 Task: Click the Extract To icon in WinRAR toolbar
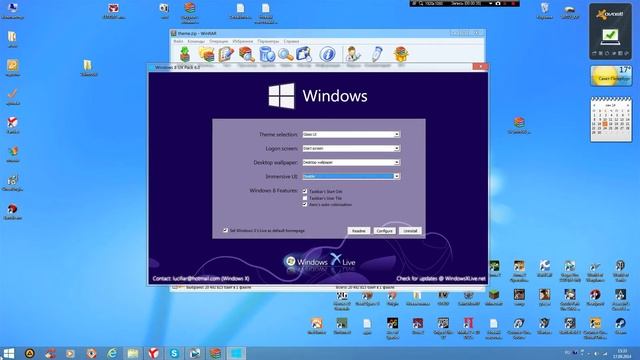coord(207,54)
